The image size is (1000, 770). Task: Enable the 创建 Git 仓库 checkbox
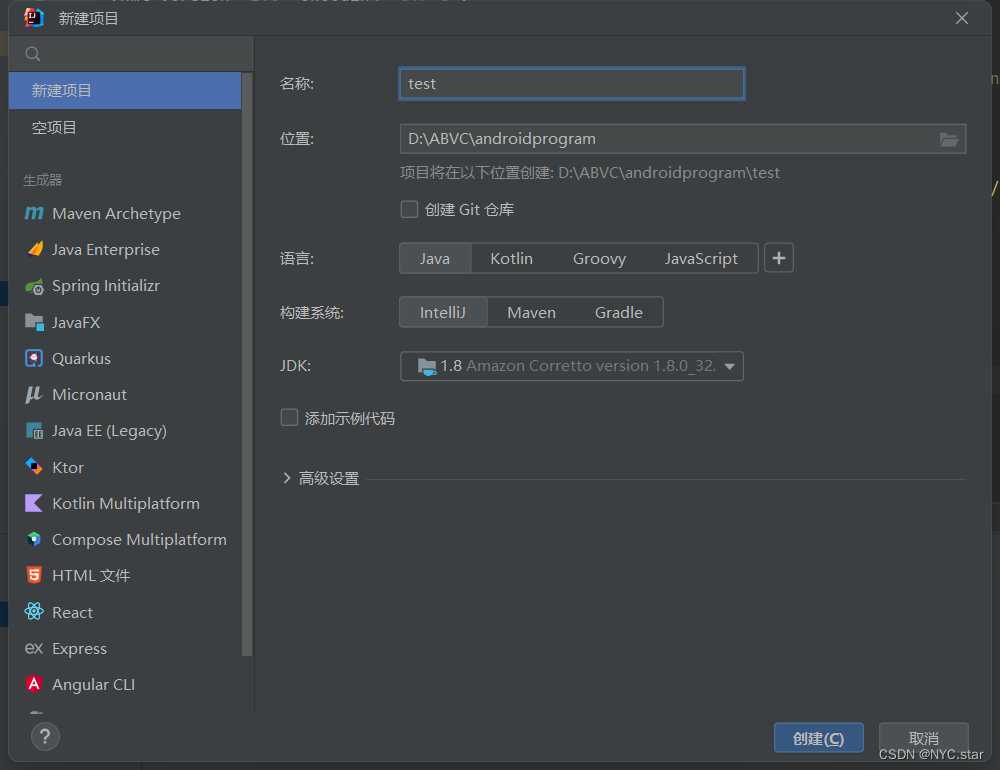pos(409,209)
